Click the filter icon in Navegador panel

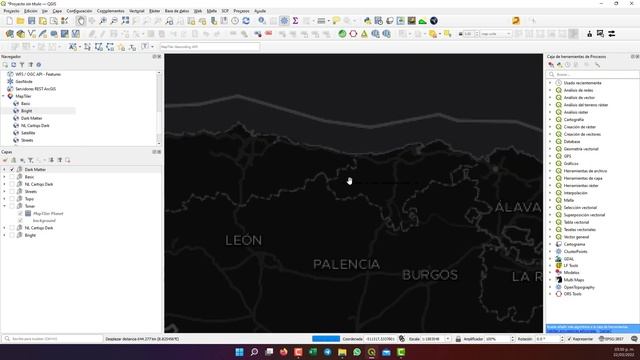(x=22, y=65)
